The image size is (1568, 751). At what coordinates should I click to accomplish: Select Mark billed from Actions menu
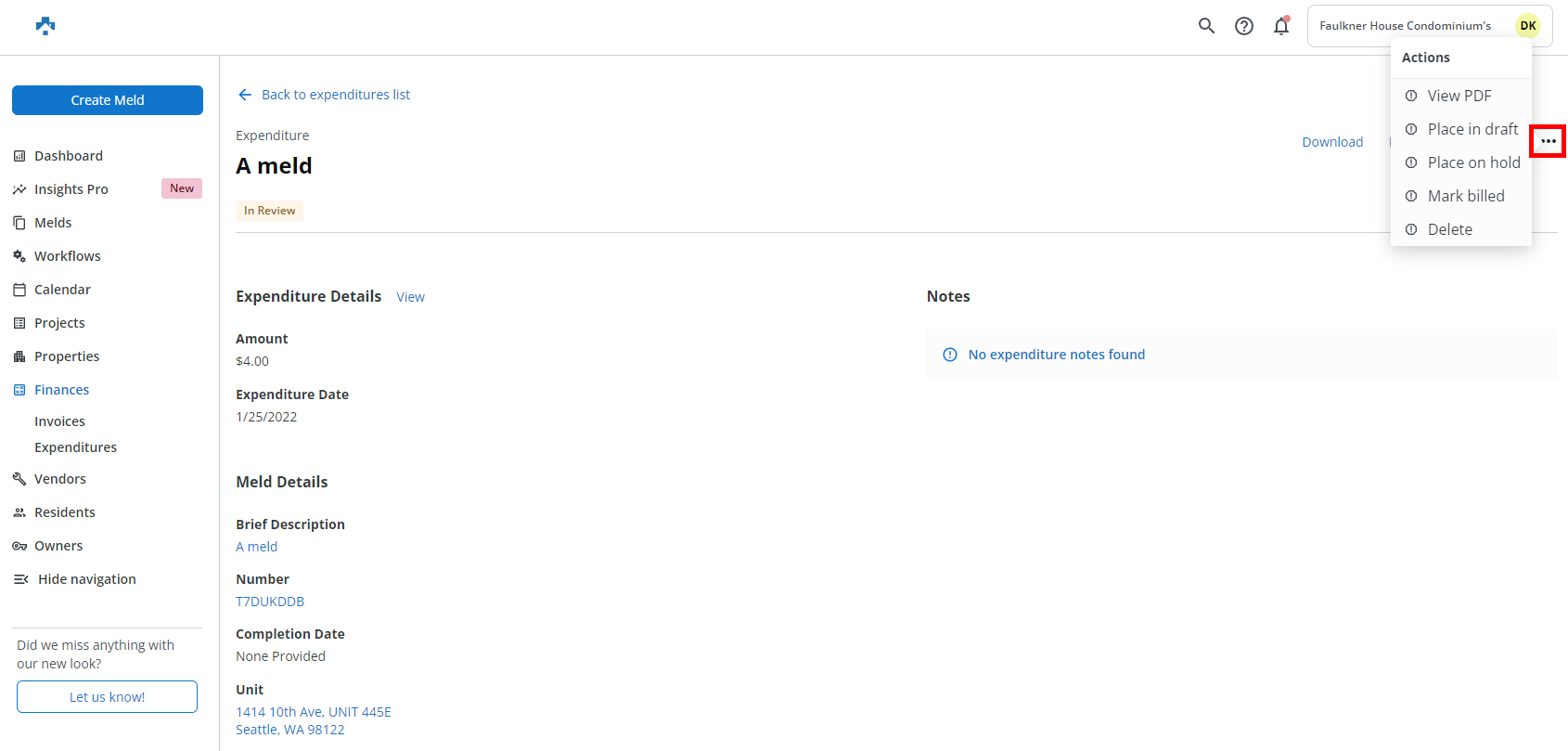[x=1465, y=196]
